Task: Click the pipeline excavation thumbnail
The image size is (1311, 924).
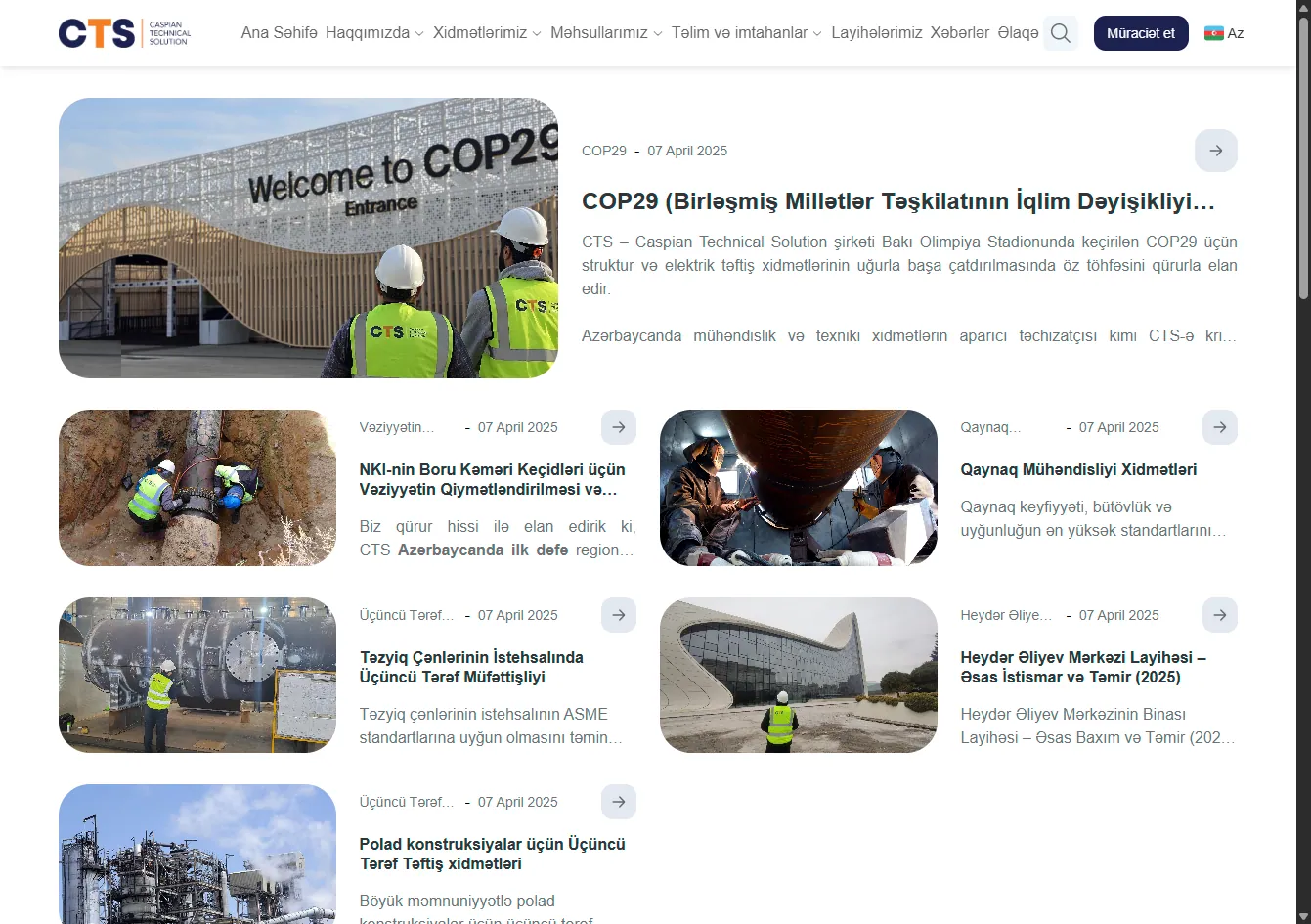Action: pos(197,488)
